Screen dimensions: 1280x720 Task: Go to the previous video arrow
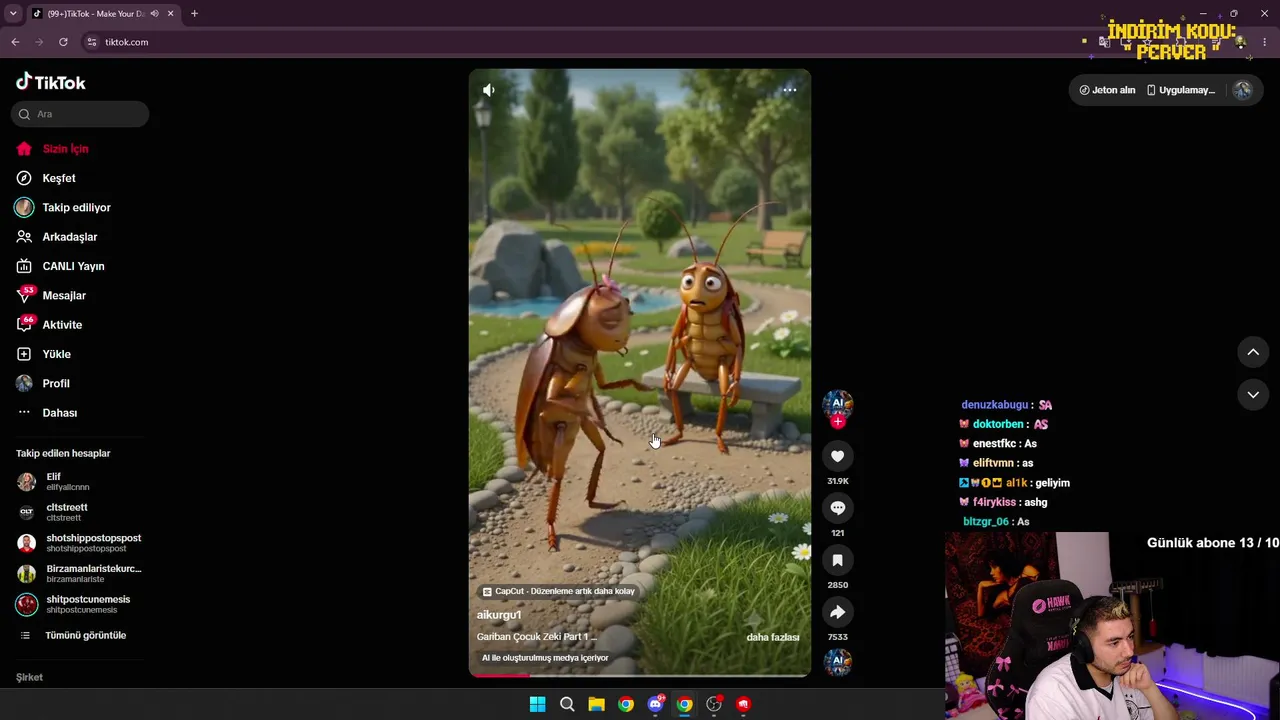click(1253, 352)
